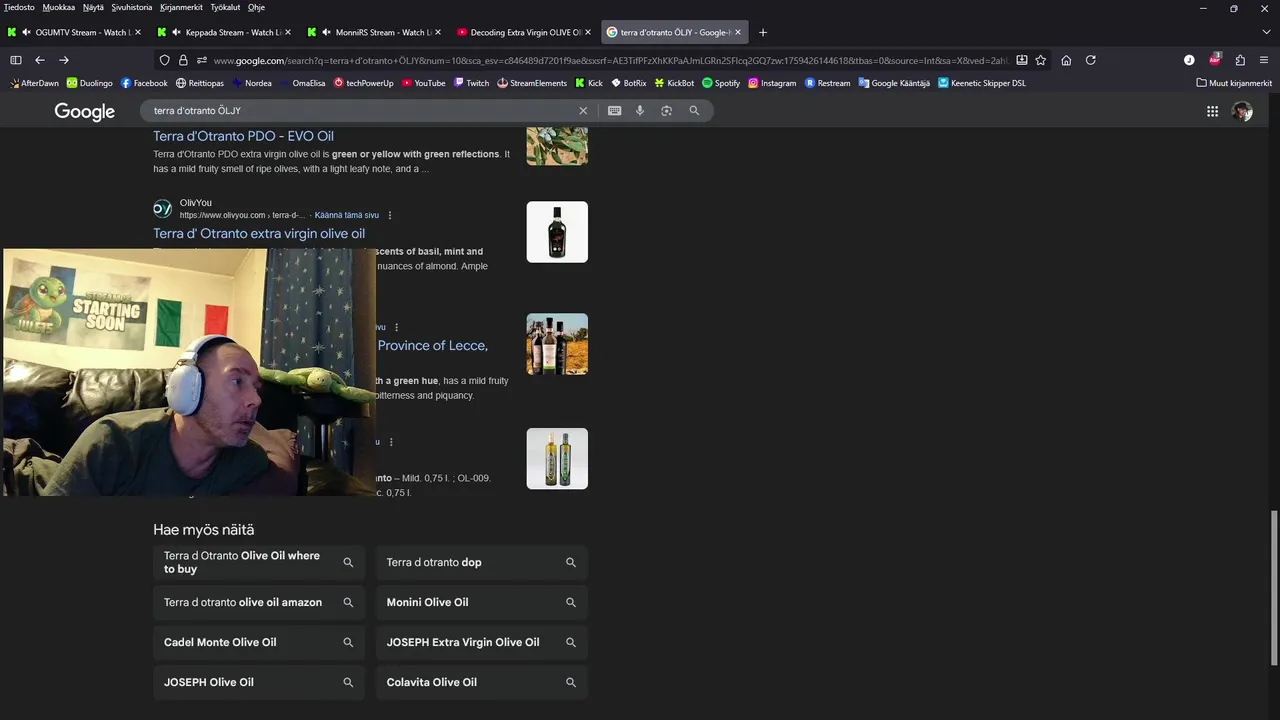Clear the search query with X
Screen dimensions: 1280x720
(583, 111)
